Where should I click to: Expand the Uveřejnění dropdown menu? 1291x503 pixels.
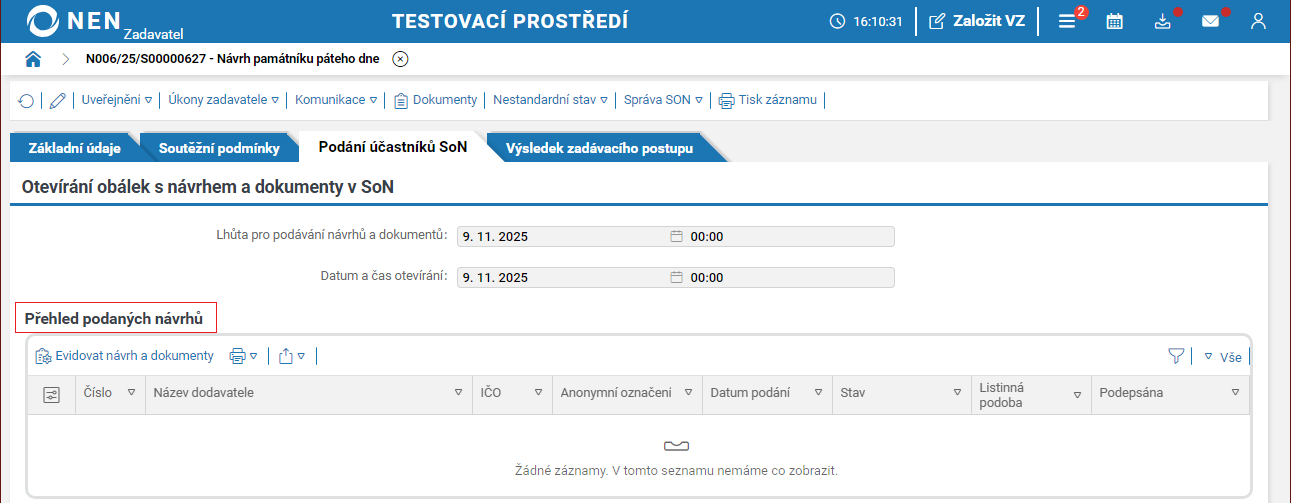tap(117, 100)
